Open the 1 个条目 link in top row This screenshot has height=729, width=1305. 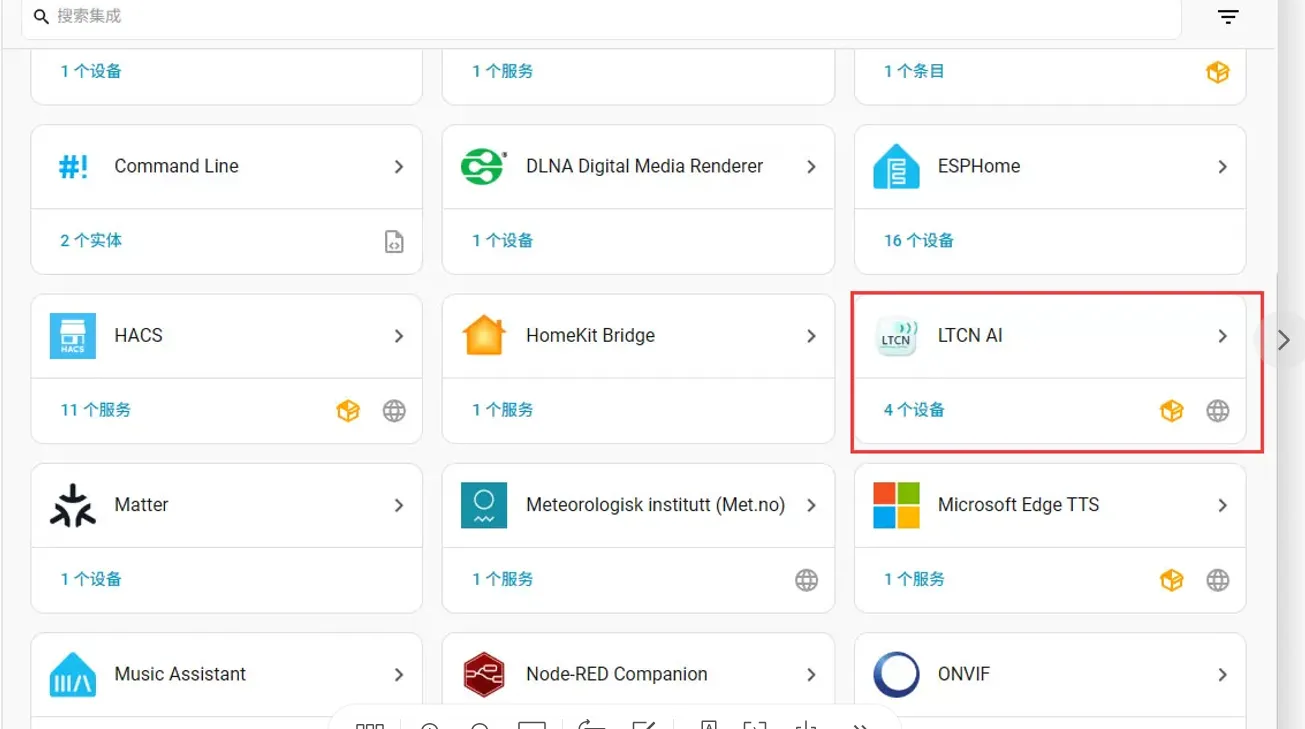(x=915, y=71)
